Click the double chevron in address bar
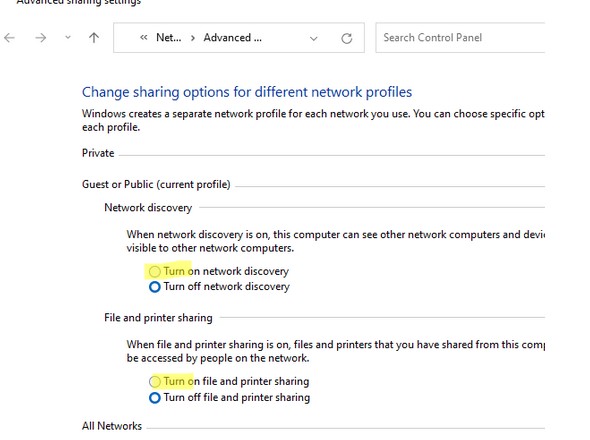Image resolution: width=590 pixels, height=440 pixels. pos(143,38)
